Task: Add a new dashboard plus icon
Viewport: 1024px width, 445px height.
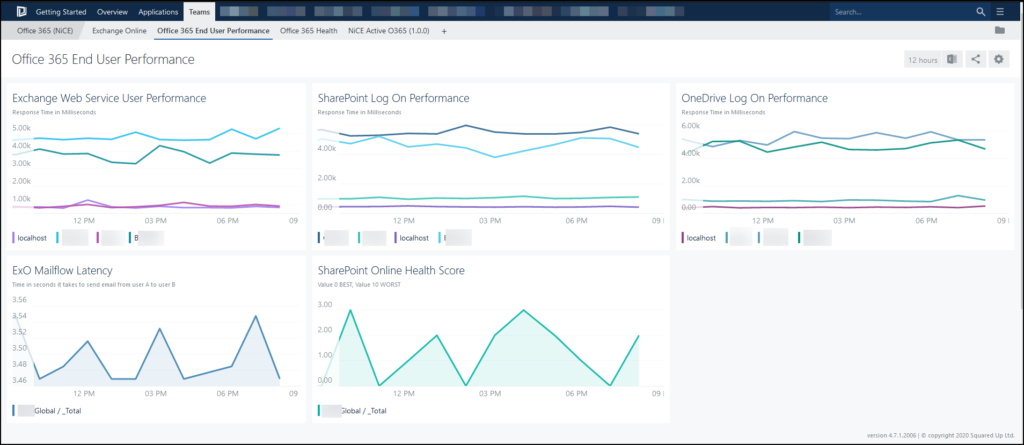Action: tap(444, 31)
